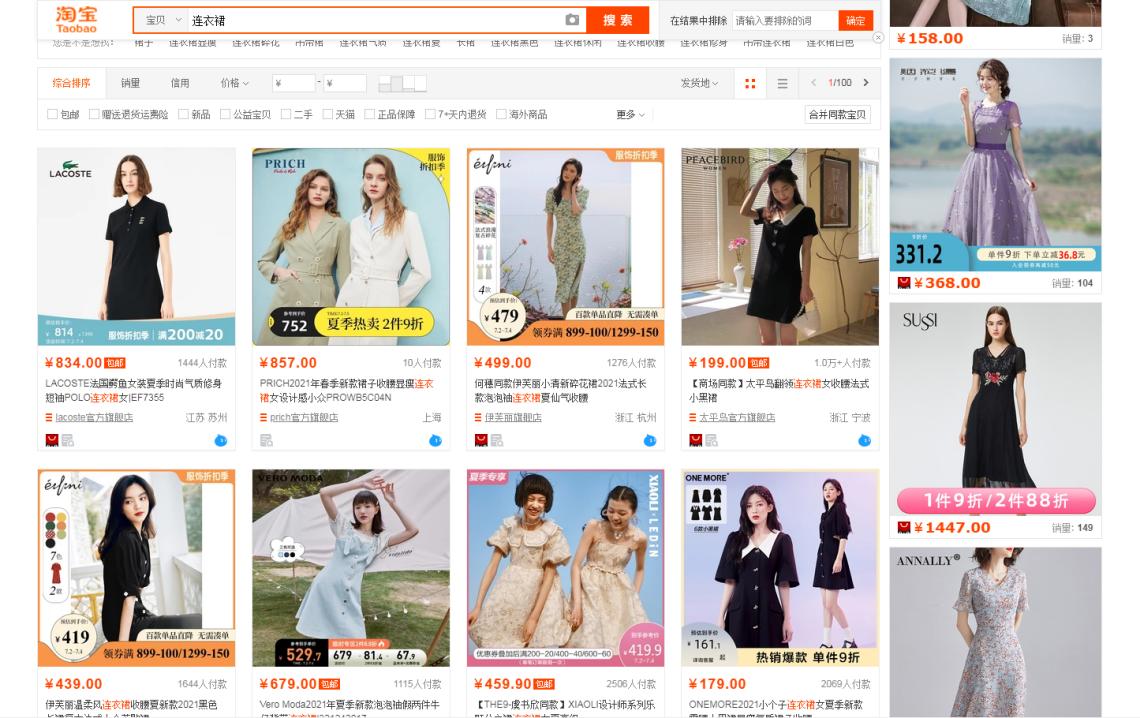Open the 价格 sort dropdown
This screenshot has width=1140, height=718.
[235, 84]
